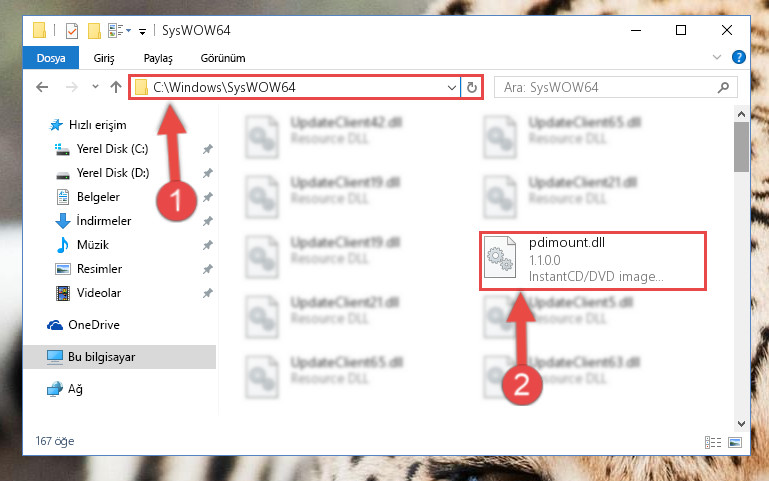
Task: Click the Ara: SysWOW64 search field
Action: coord(607,88)
